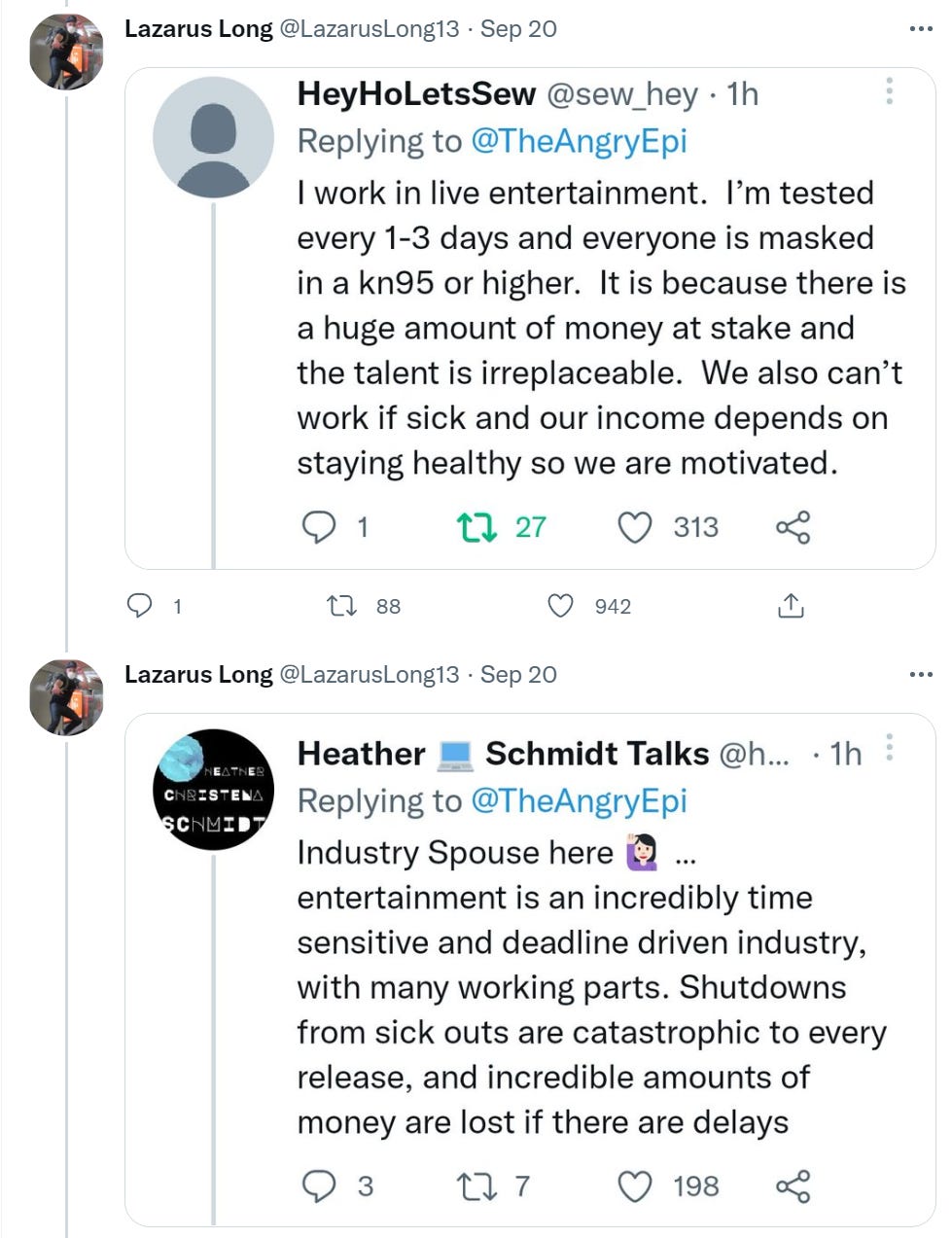Click green retweet icon showing 27
This screenshot has height=1238, width=952.
476,527
